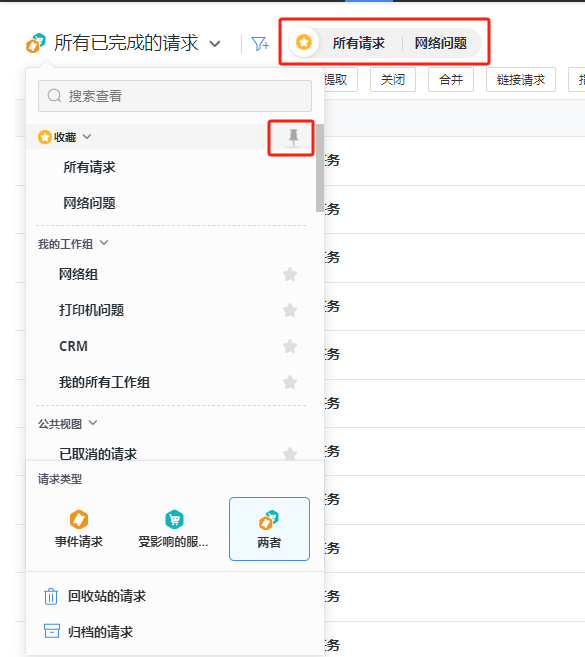The image size is (585, 657).
Task: Open the 所有已完成的请求 view dropdown
Action: [x=215, y=44]
